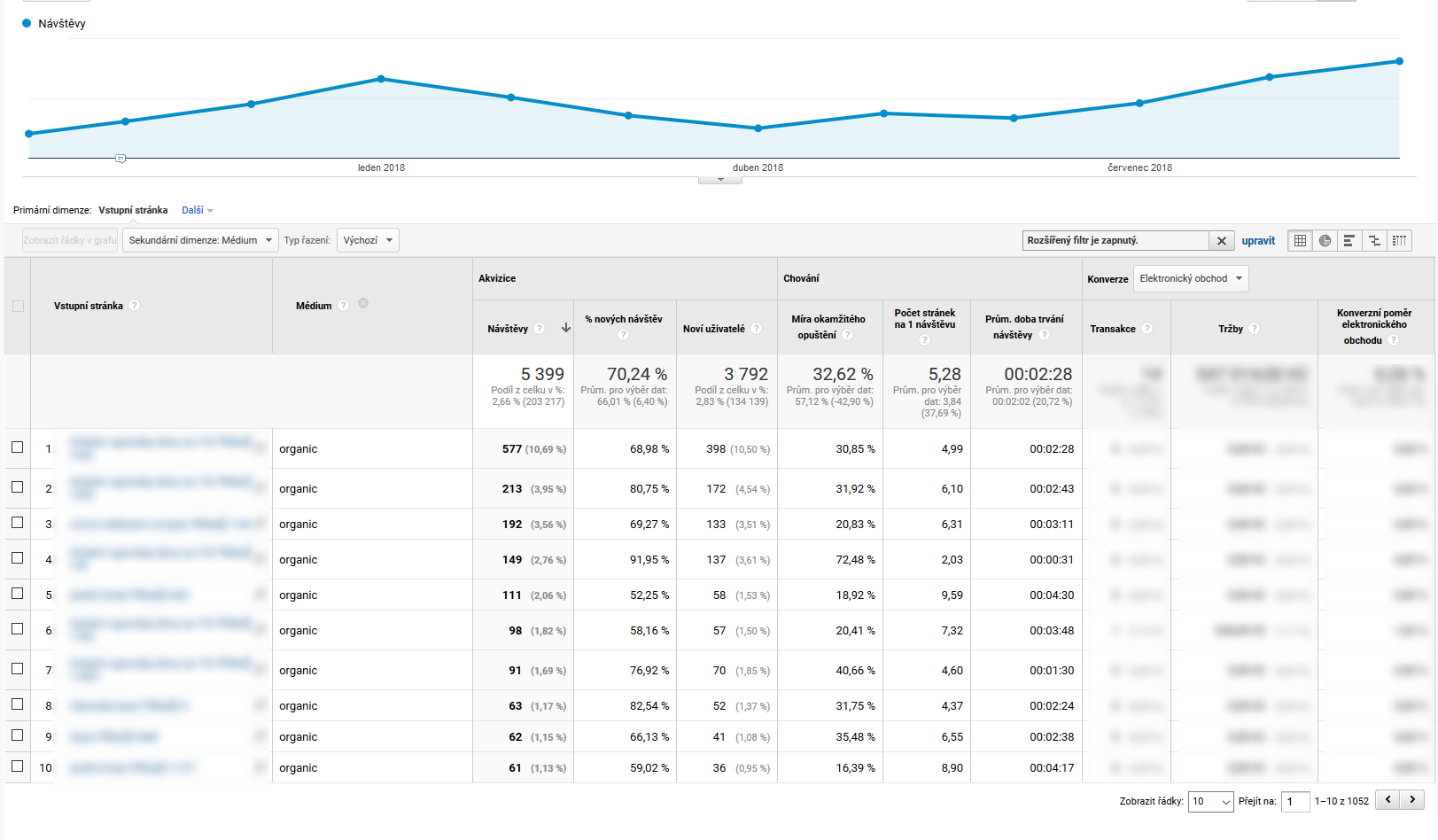Open the Typ řazení Výchozí dropdown
The image size is (1438, 840).
[368, 240]
